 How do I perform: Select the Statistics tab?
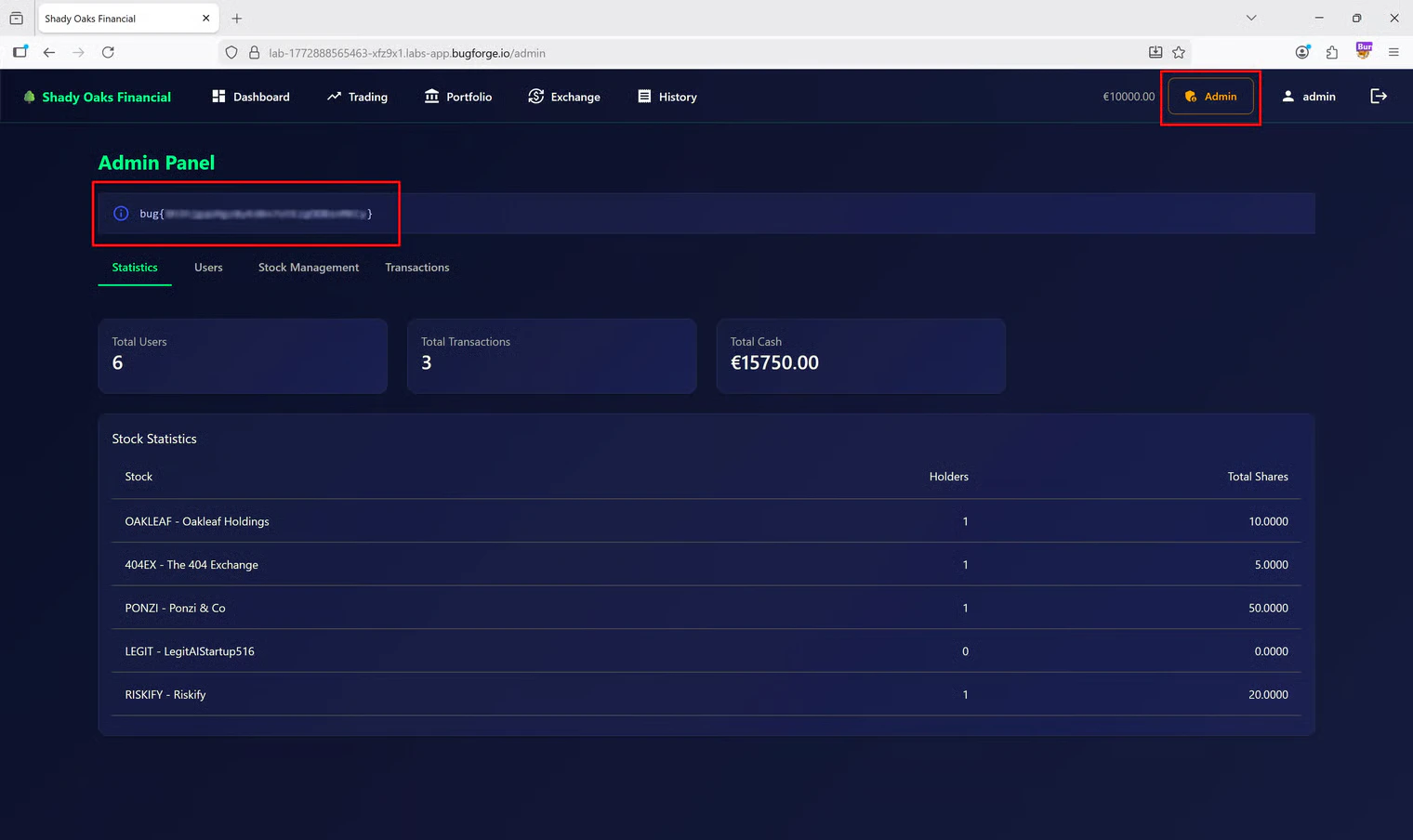point(135,268)
